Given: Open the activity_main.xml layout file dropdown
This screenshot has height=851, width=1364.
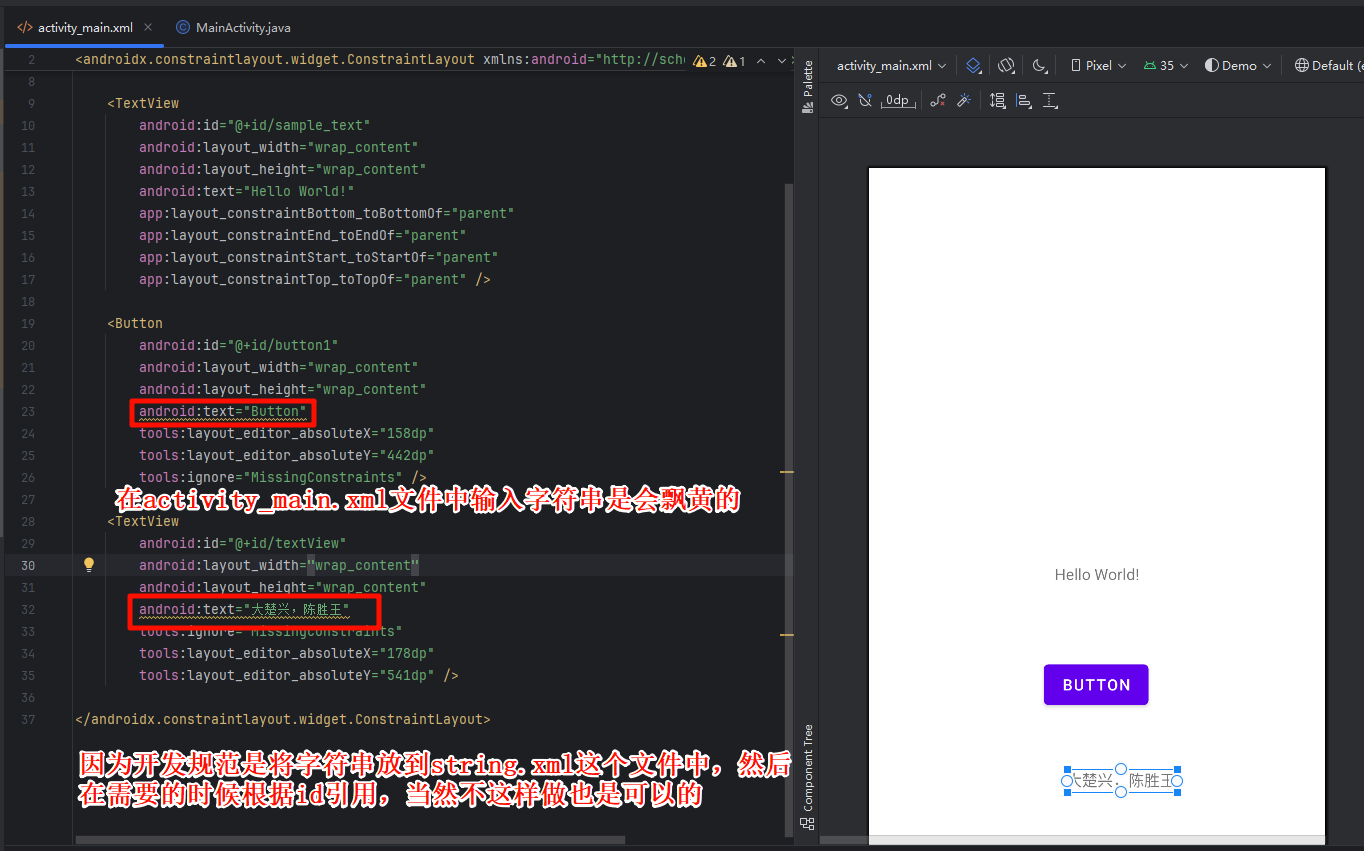Looking at the screenshot, I should [x=891, y=65].
